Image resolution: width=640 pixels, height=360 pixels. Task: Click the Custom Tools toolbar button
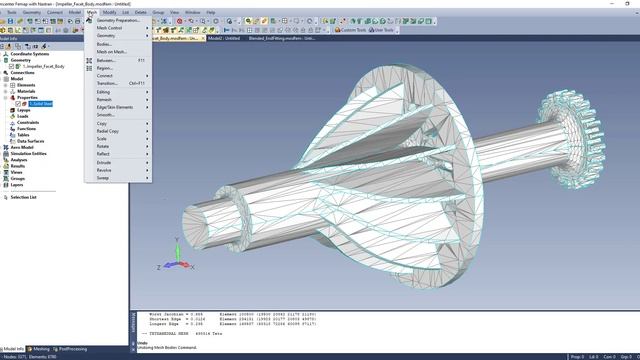350,30
